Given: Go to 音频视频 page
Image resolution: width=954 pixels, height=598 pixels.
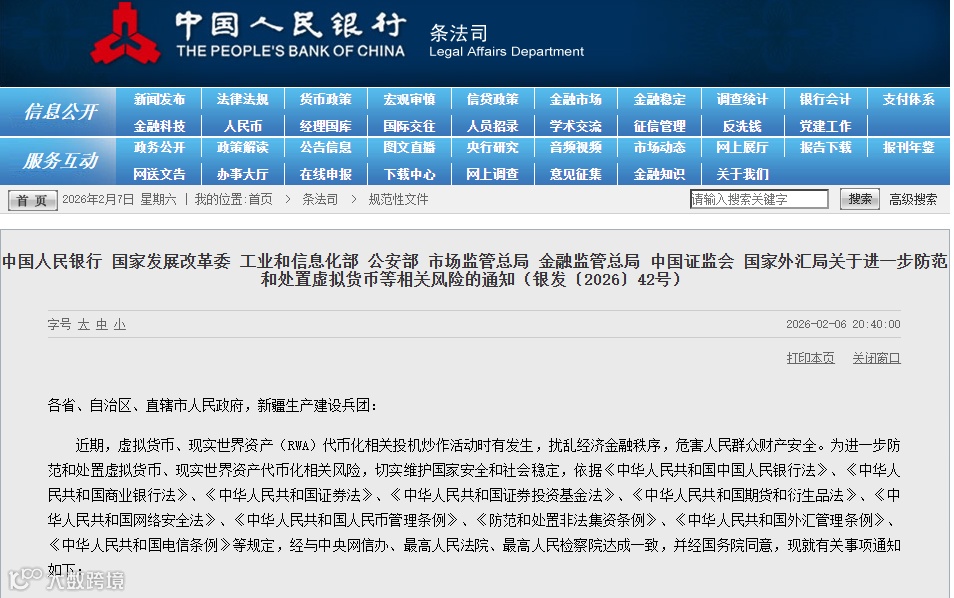Looking at the screenshot, I should pyautogui.click(x=576, y=147).
